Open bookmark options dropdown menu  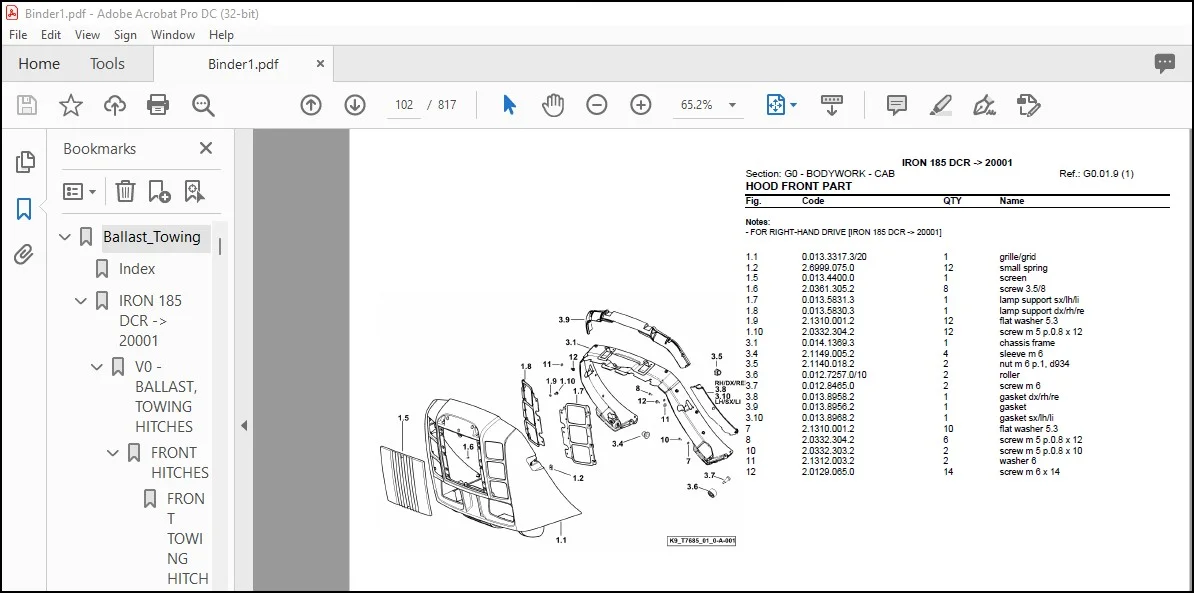79,191
